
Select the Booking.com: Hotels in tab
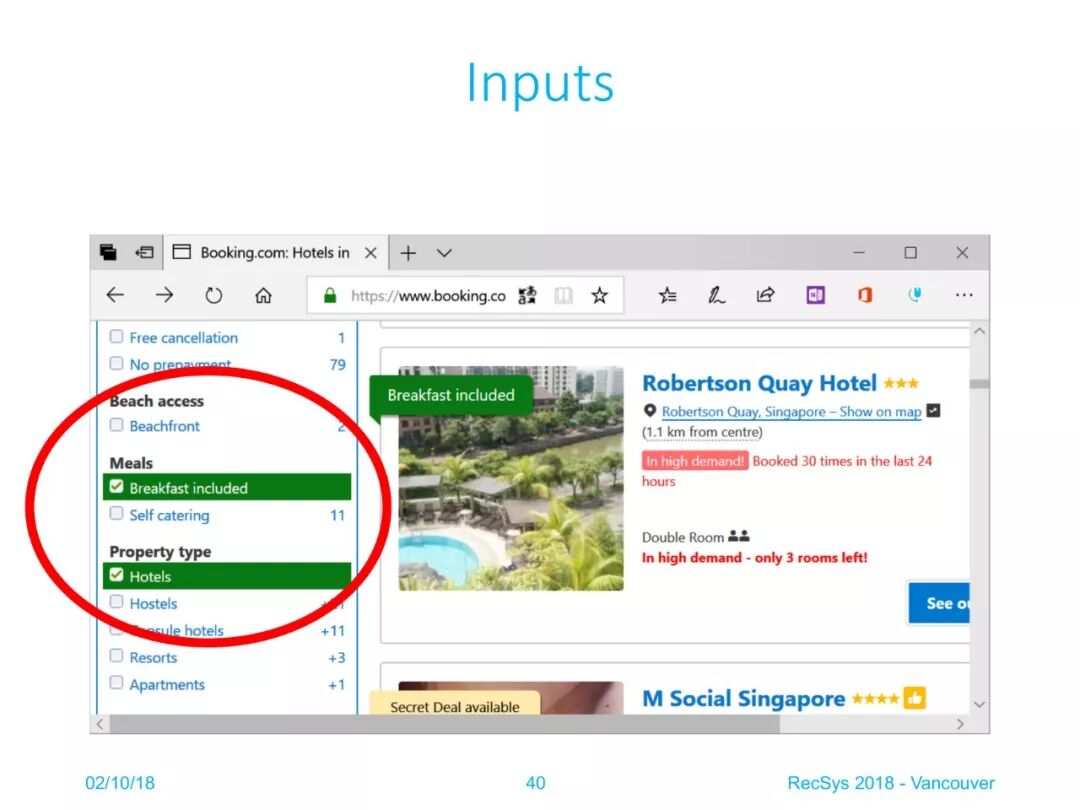click(x=275, y=253)
